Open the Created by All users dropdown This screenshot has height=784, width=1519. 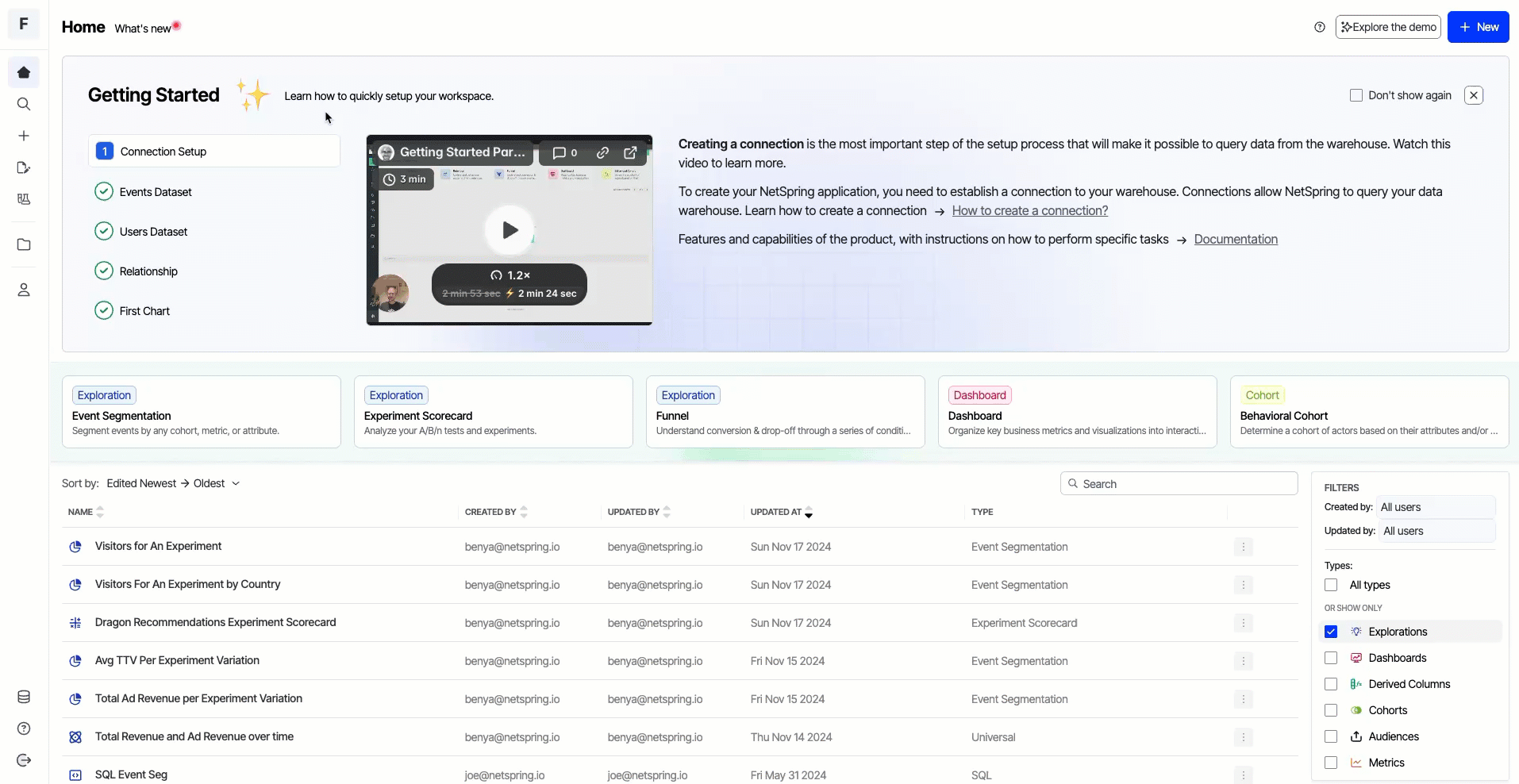tap(1436, 507)
